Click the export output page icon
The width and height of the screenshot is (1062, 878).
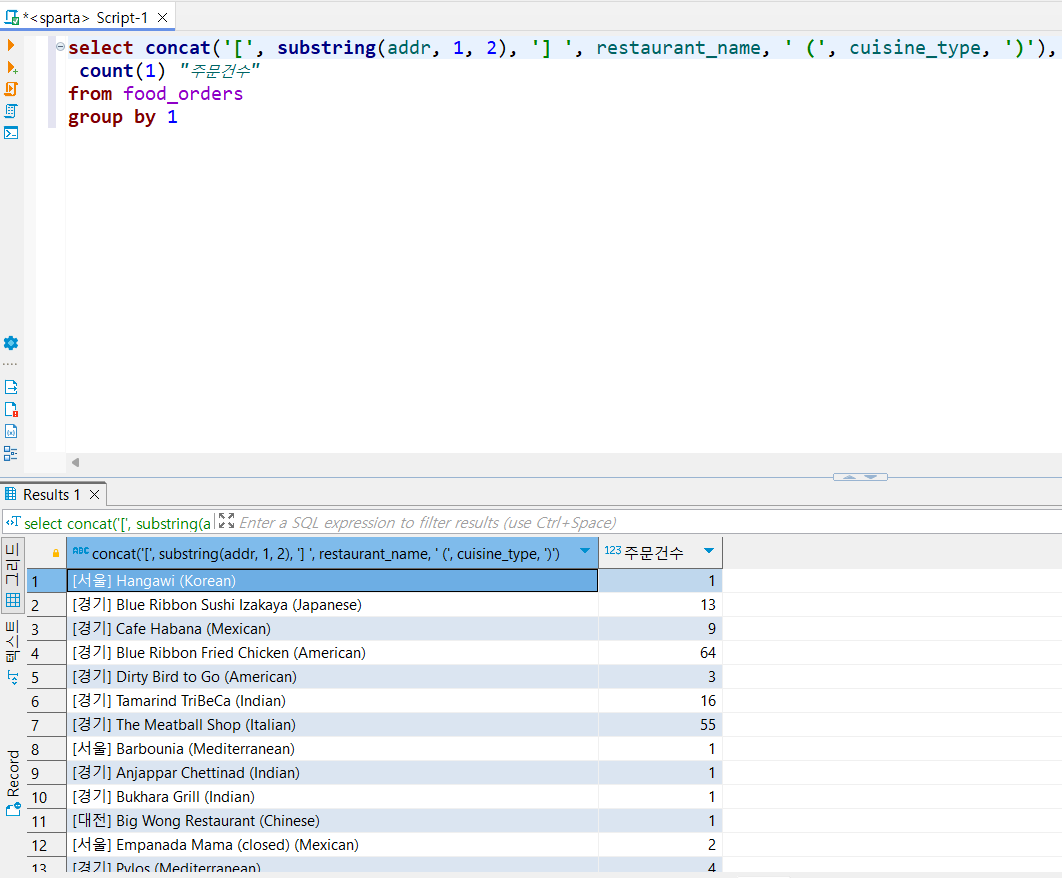pyautogui.click(x=11, y=387)
